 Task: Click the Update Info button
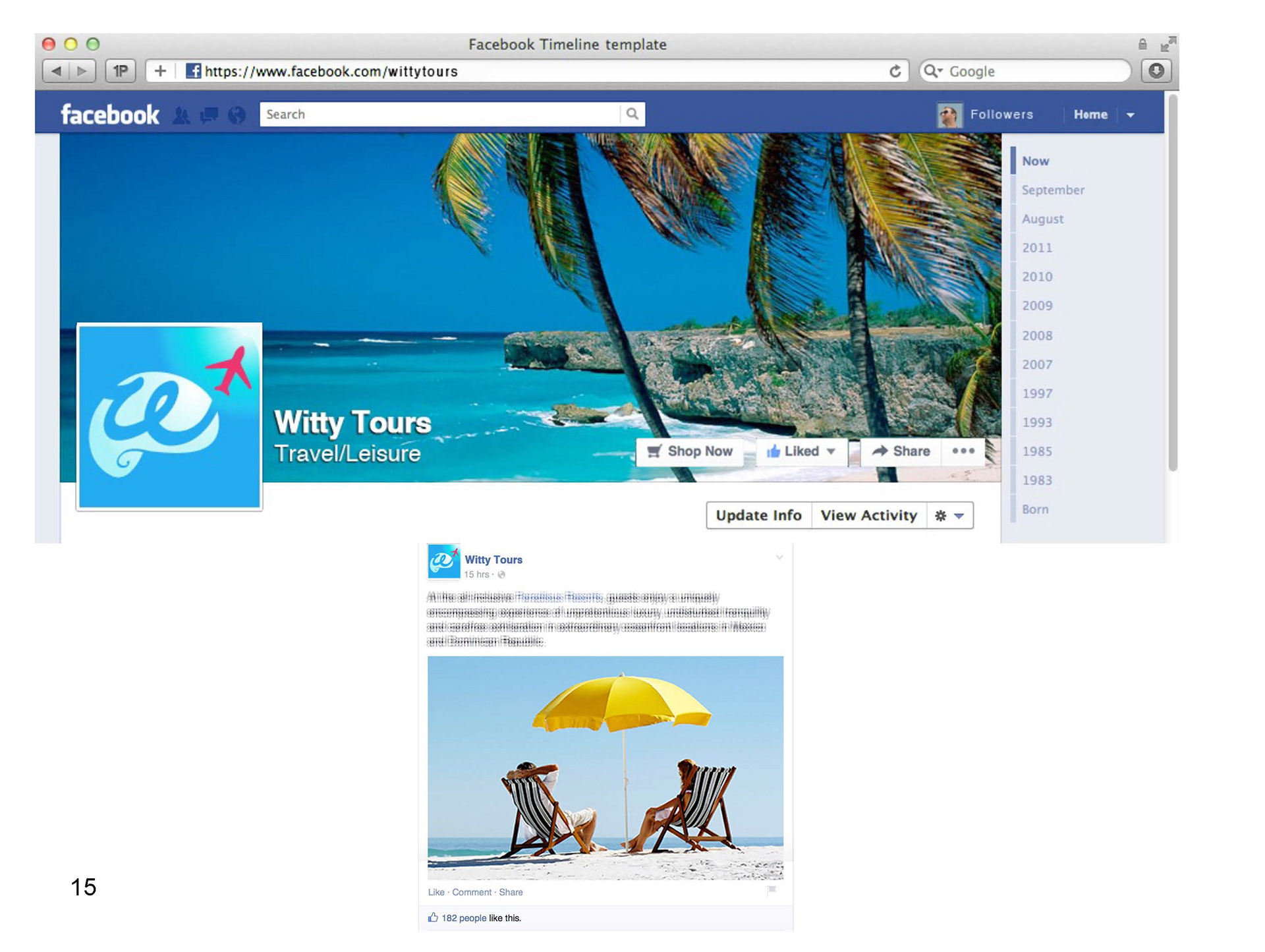point(759,515)
